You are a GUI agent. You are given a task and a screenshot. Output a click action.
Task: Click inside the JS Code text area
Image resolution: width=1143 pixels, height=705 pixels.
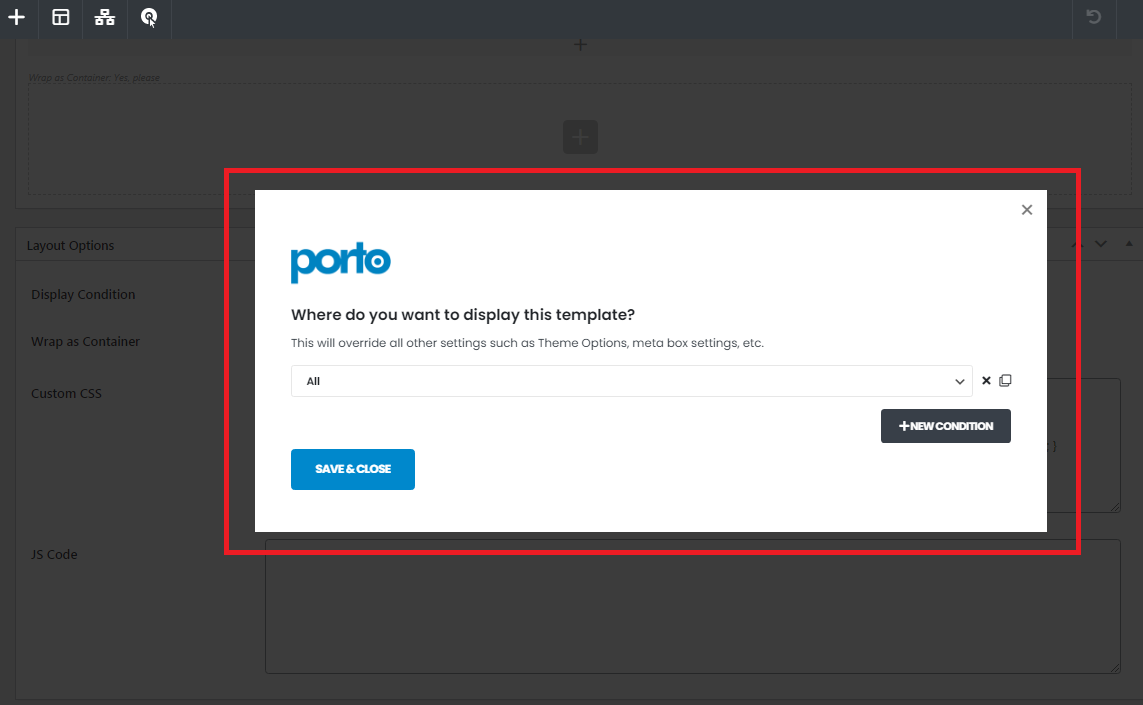tap(693, 607)
